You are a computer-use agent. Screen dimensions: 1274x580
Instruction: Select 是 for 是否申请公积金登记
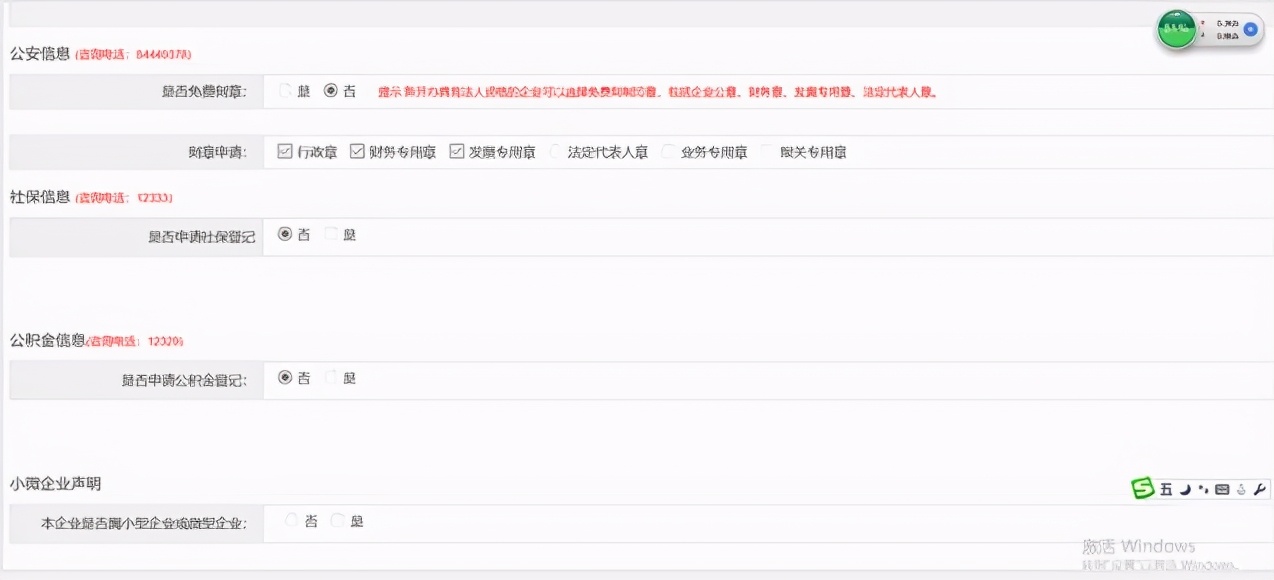click(x=331, y=378)
